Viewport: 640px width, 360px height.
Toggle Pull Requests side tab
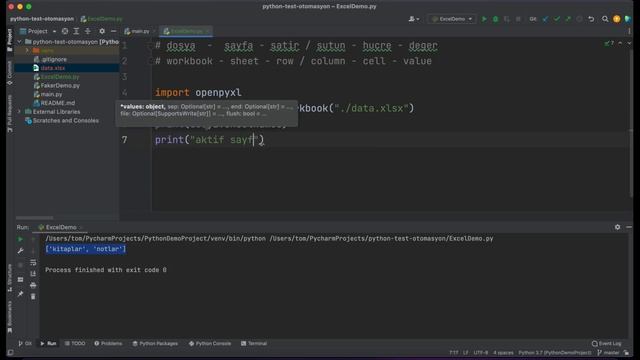click(x=10, y=113)
